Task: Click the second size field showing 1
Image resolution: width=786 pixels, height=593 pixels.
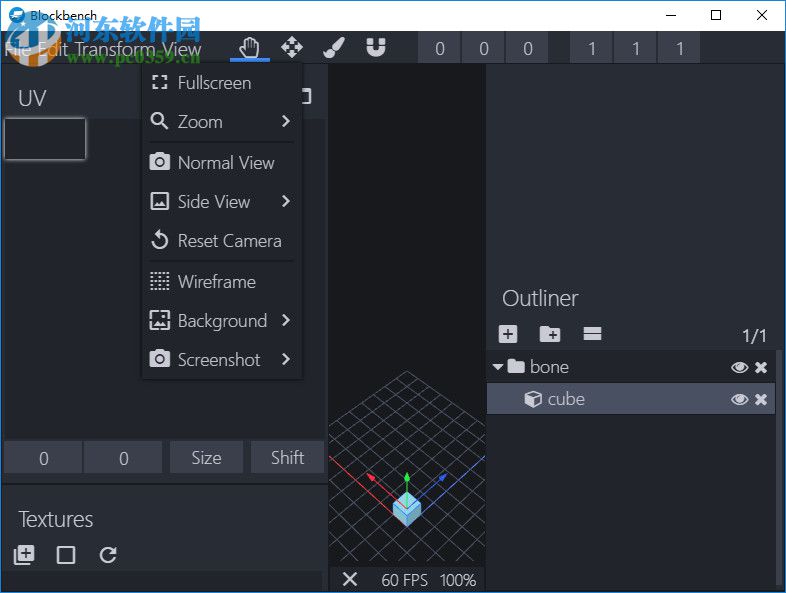Action: (x=636, y=49)
